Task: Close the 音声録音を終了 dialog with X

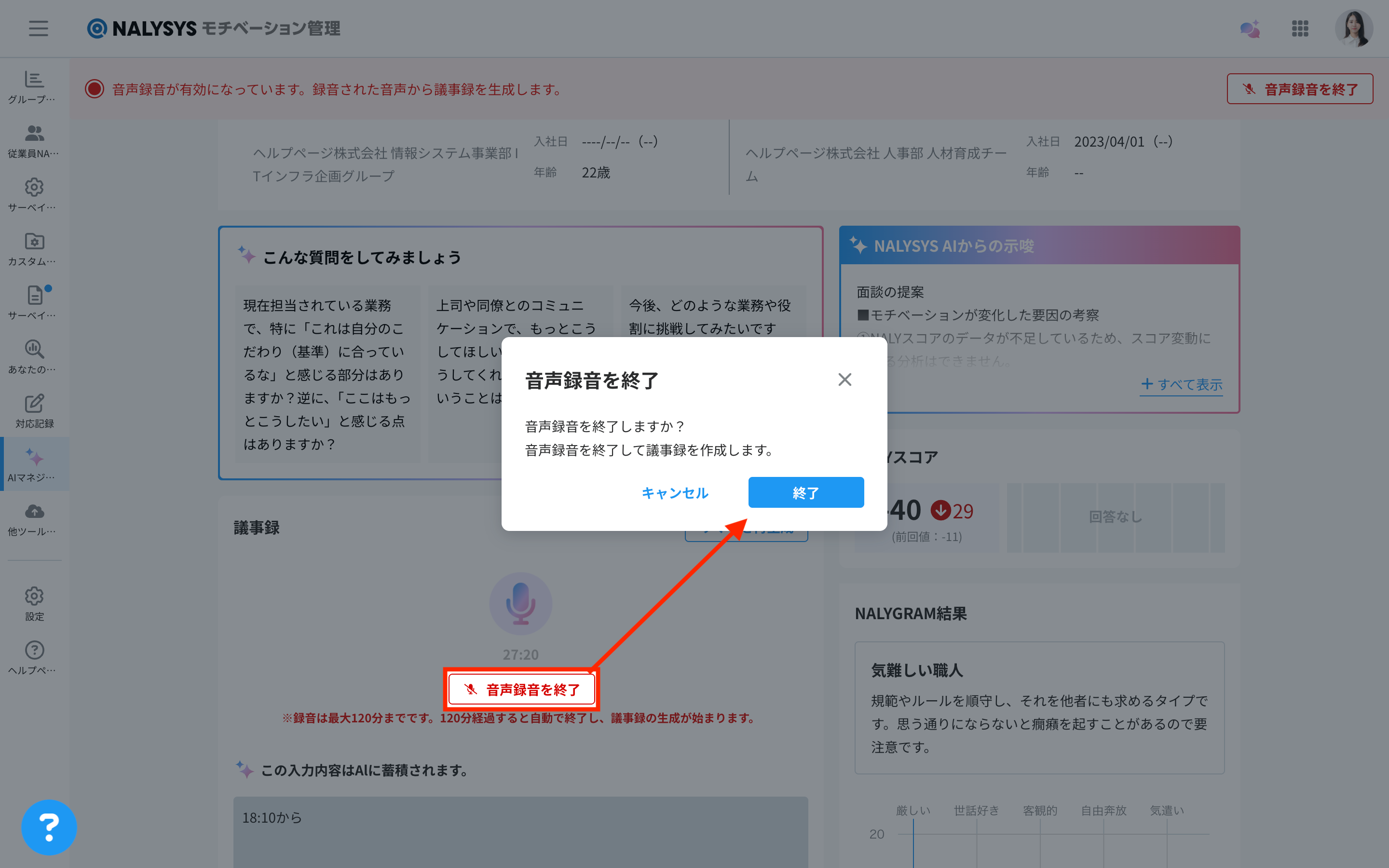Action: [844, 380]
